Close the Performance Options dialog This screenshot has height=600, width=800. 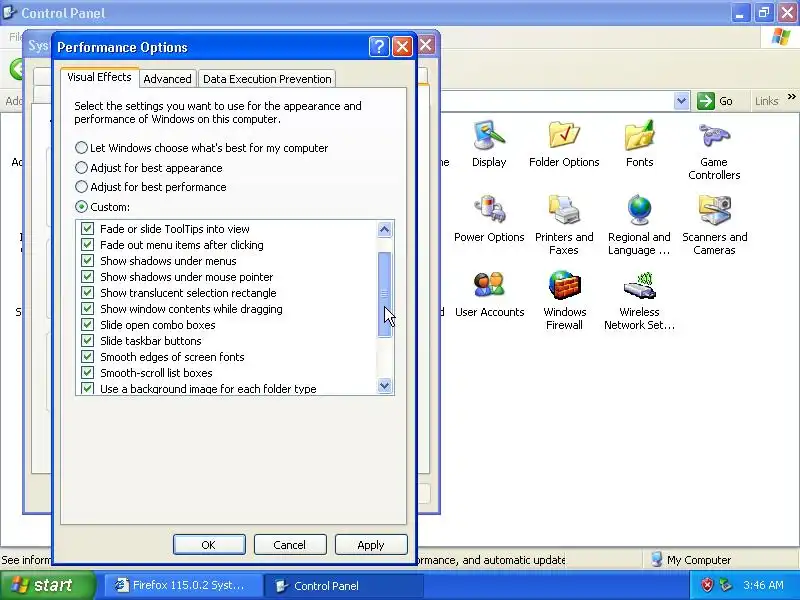402,47
